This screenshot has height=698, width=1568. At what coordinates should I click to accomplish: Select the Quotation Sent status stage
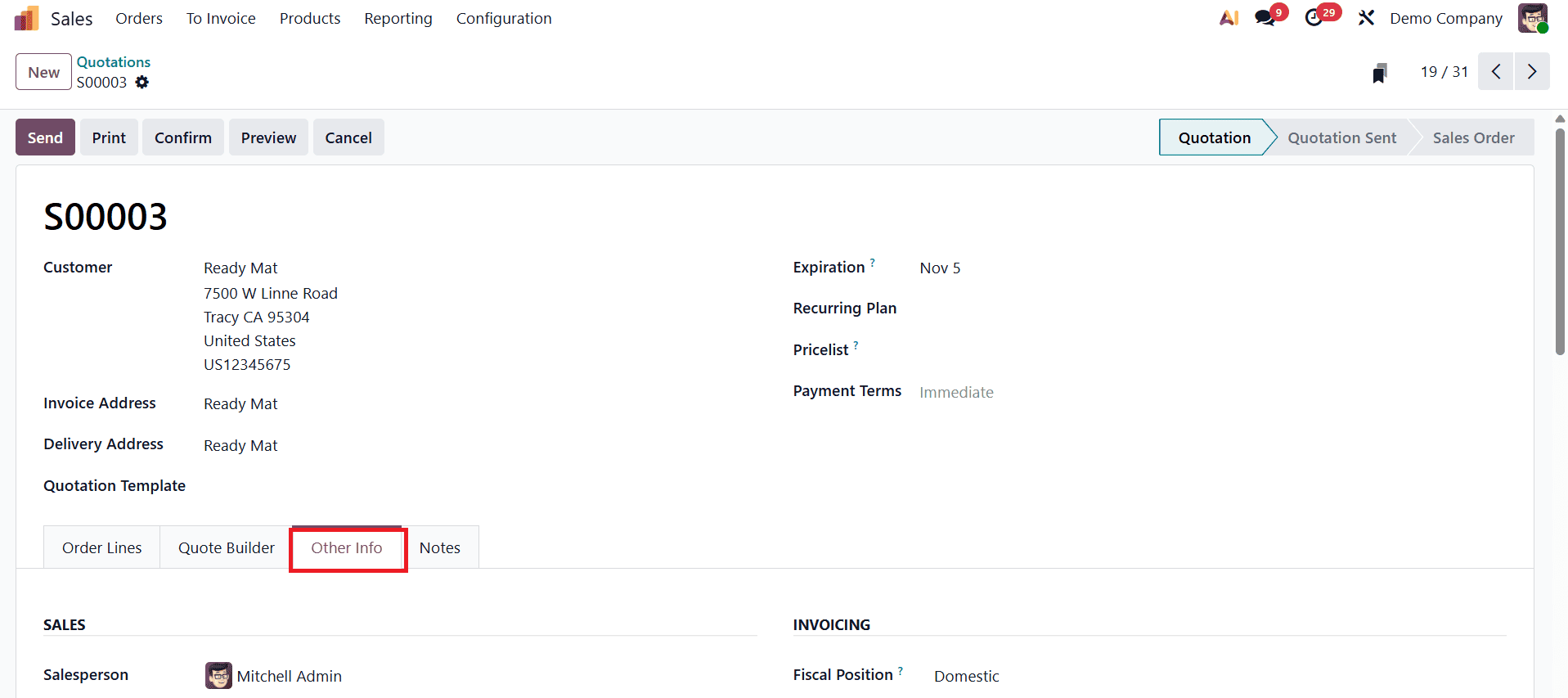point(1341,137)
